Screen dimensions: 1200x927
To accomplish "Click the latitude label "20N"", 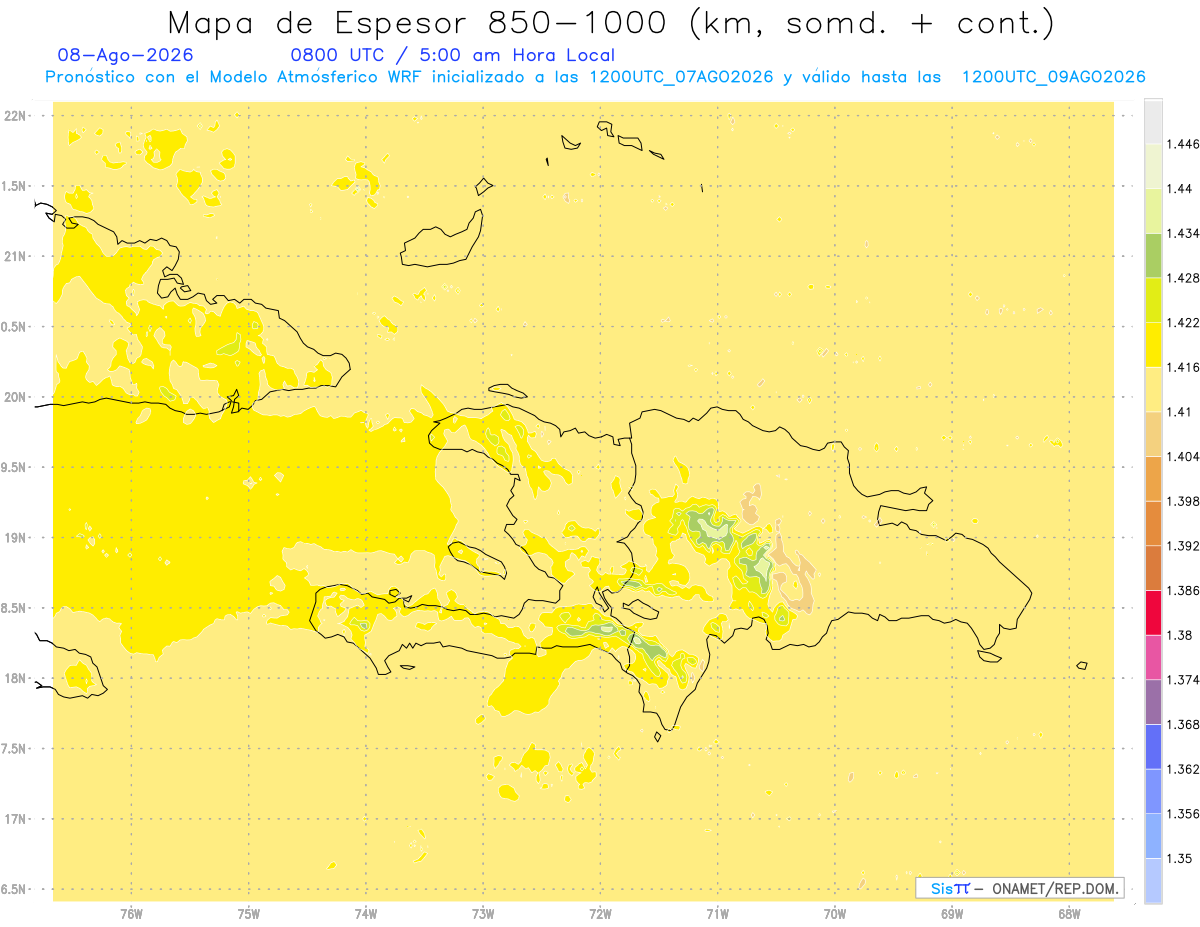I will tap(16, 397).
